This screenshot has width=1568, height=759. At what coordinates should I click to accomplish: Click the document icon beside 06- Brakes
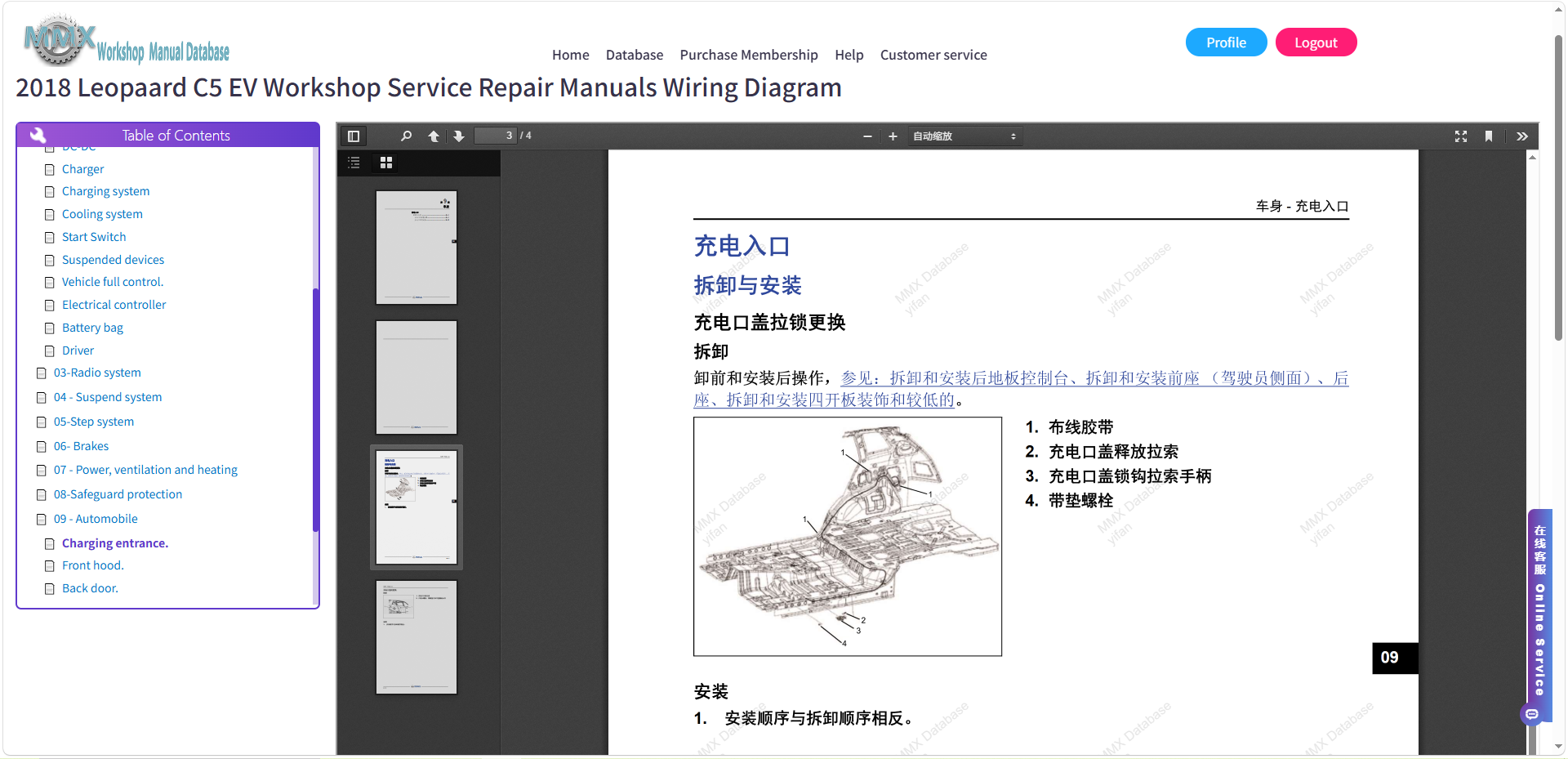[x=42, y=447]
